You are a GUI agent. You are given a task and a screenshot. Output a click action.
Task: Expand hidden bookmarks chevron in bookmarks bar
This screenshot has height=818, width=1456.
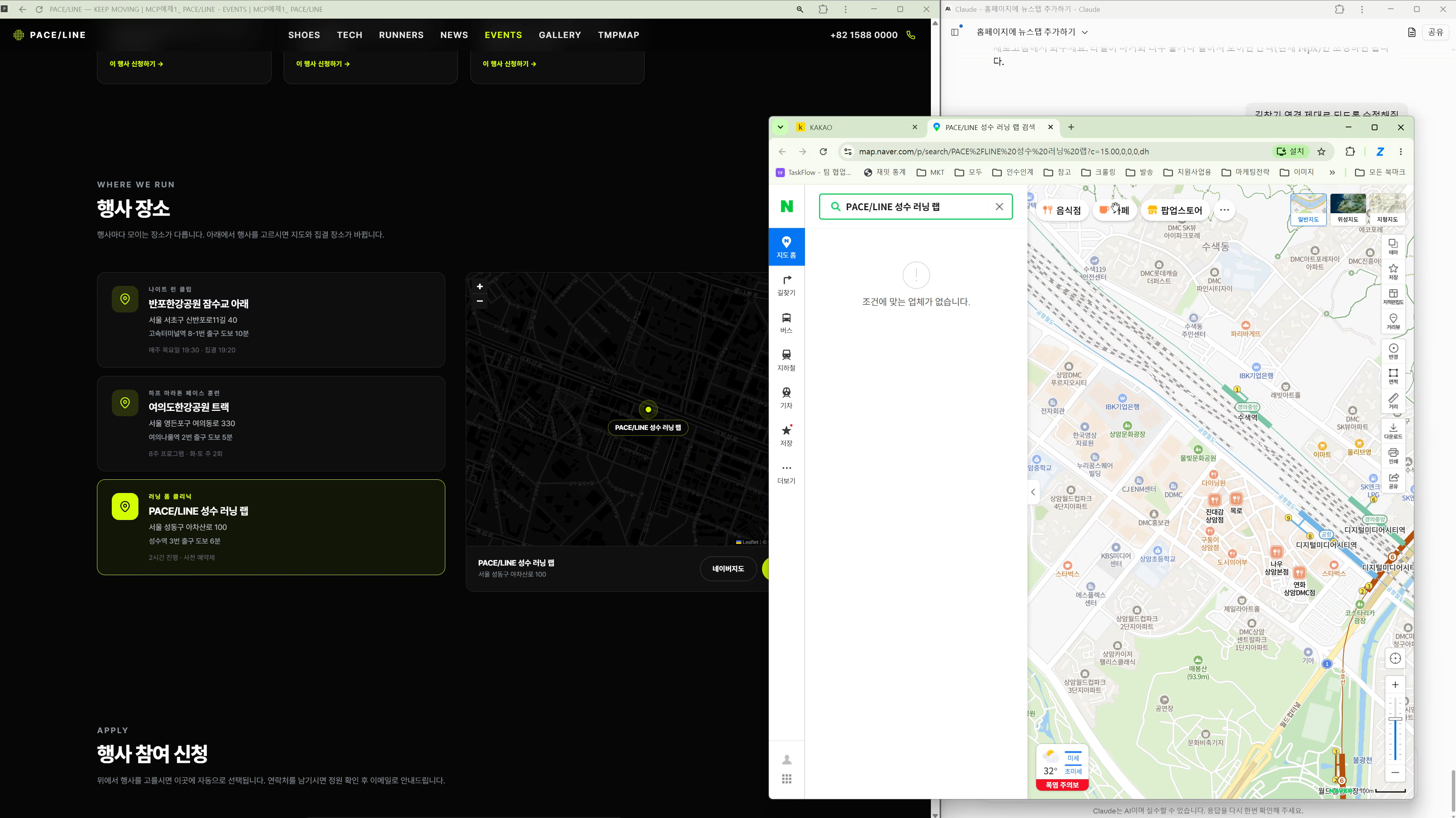click(x=1332, y=172)
